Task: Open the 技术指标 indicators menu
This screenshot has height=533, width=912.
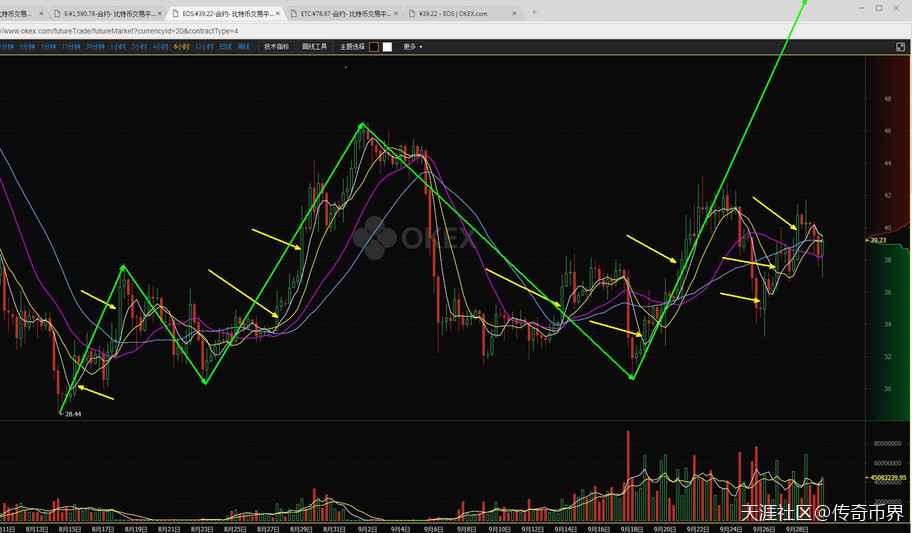Action: [276, 47]
